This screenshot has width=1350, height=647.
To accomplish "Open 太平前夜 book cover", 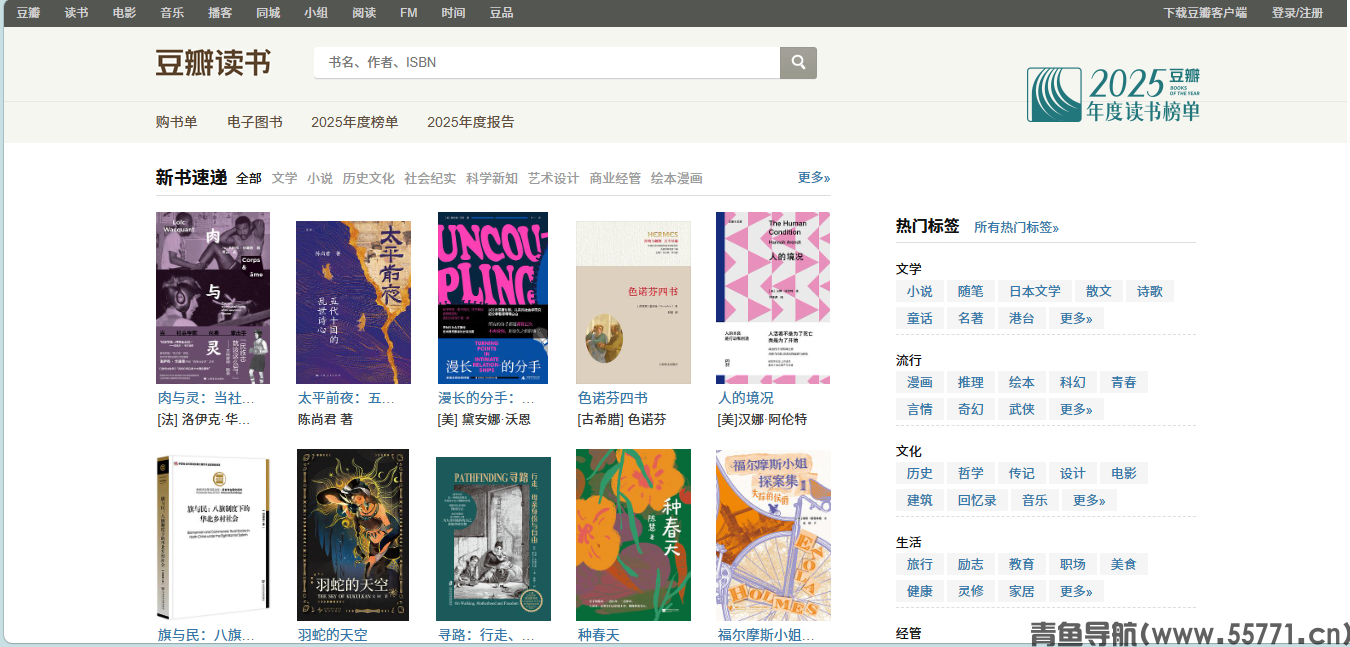I will (x=354, y=302).
